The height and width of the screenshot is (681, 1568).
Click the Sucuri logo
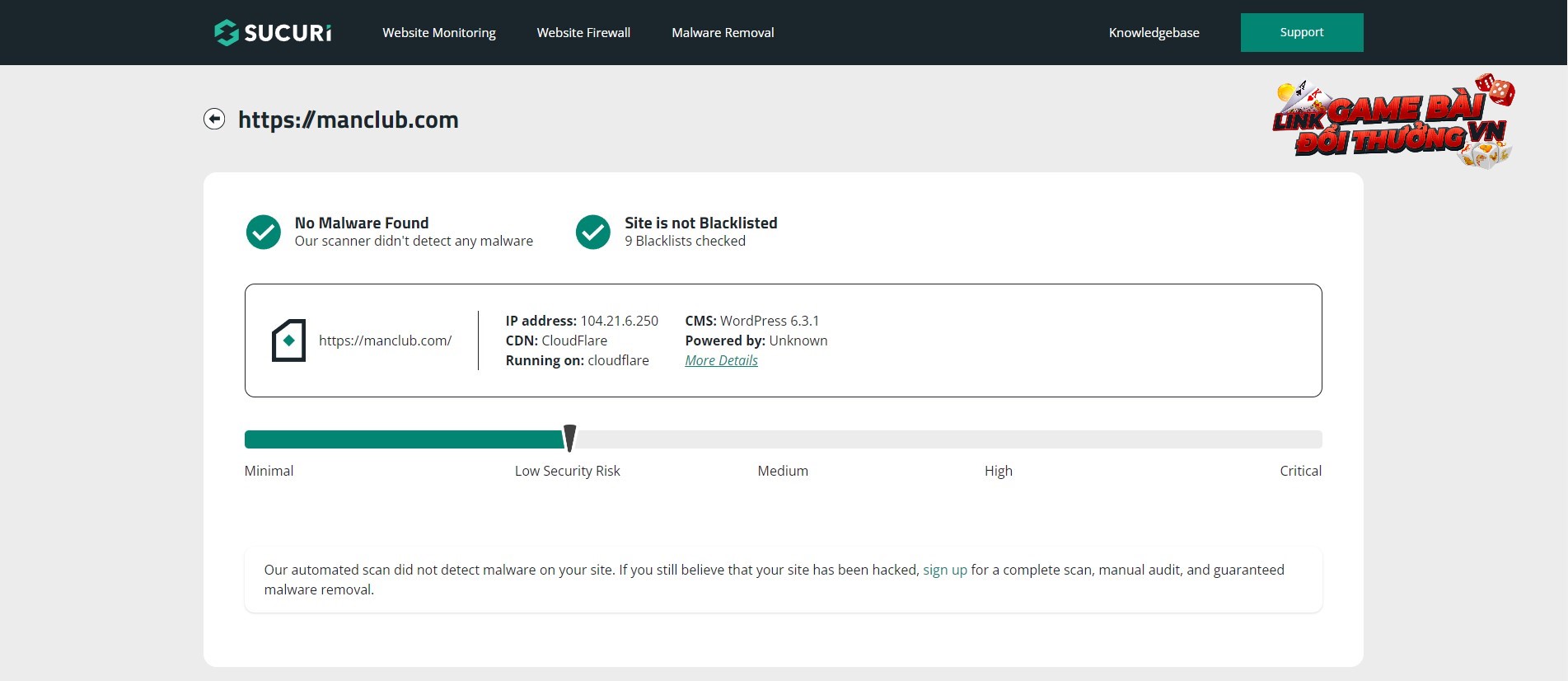273,32
